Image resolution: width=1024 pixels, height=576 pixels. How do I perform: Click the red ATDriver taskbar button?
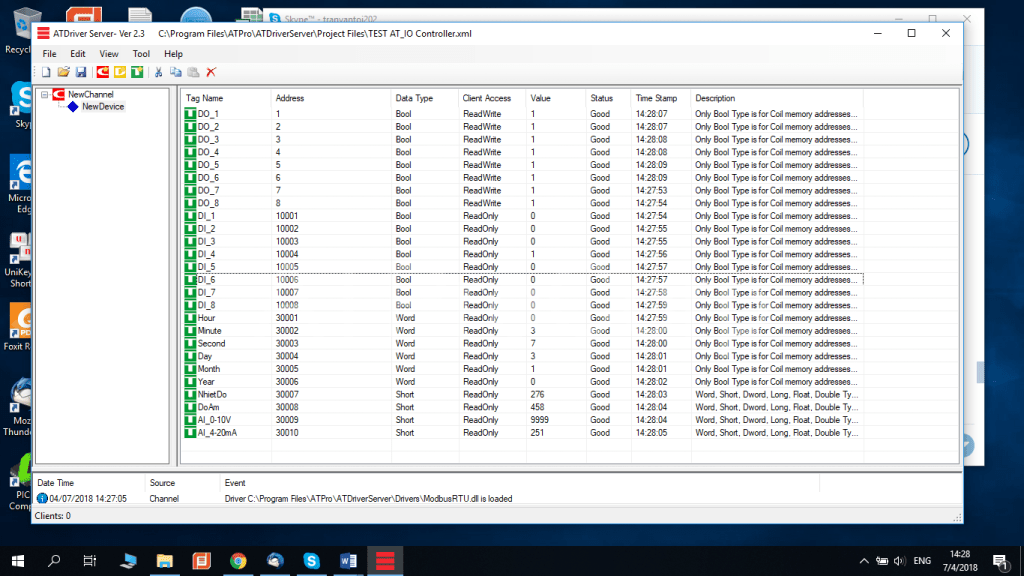[x=385, y=561]
